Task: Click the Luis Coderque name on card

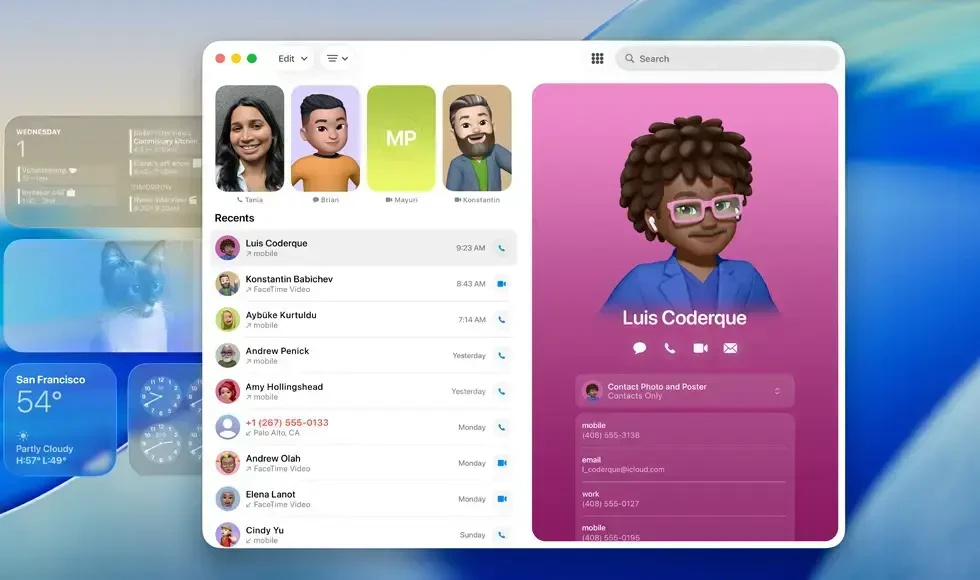Action: pyautogui.click(x=684, y=318)
